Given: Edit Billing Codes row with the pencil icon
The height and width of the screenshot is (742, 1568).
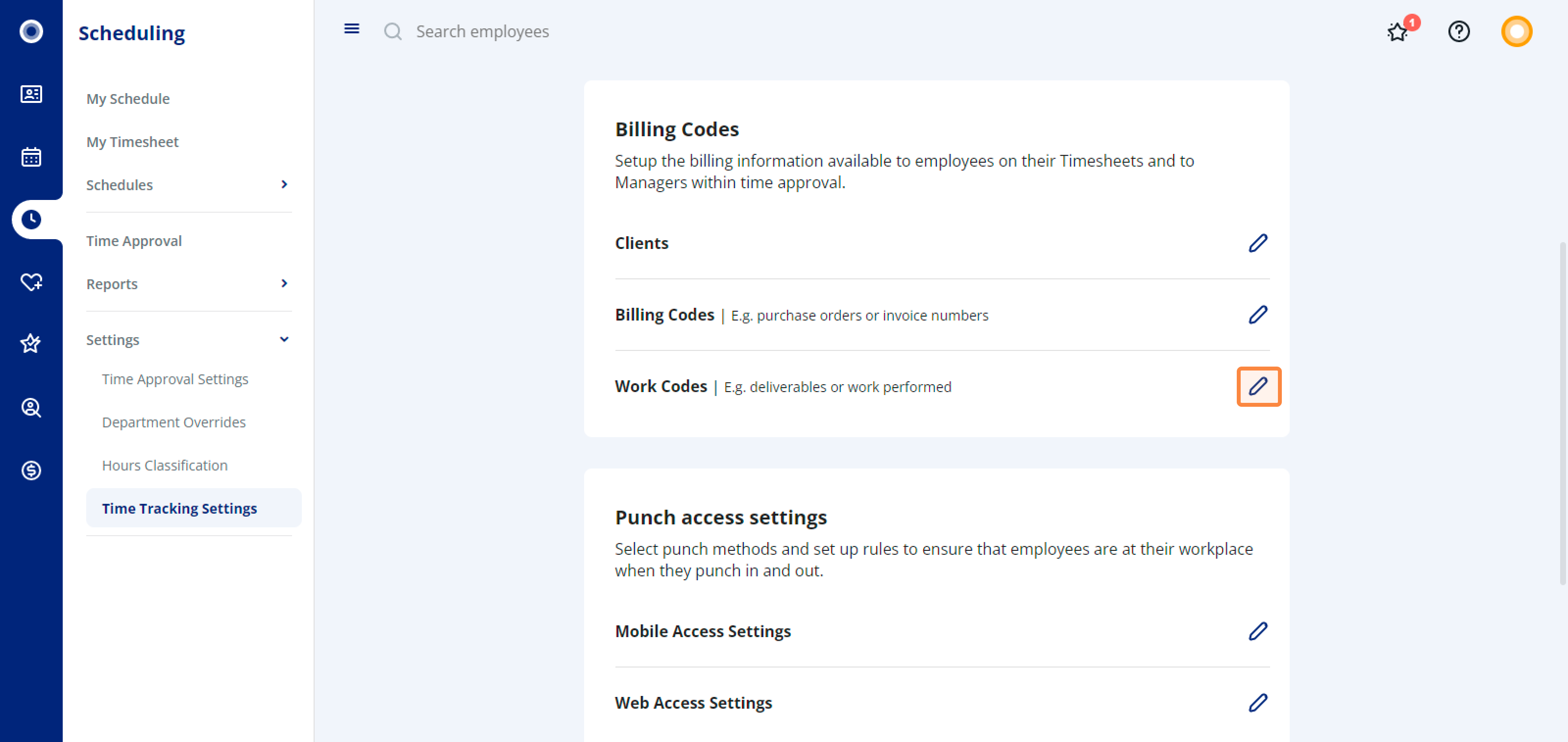Looking at the screenshot, I should 1258,315.
